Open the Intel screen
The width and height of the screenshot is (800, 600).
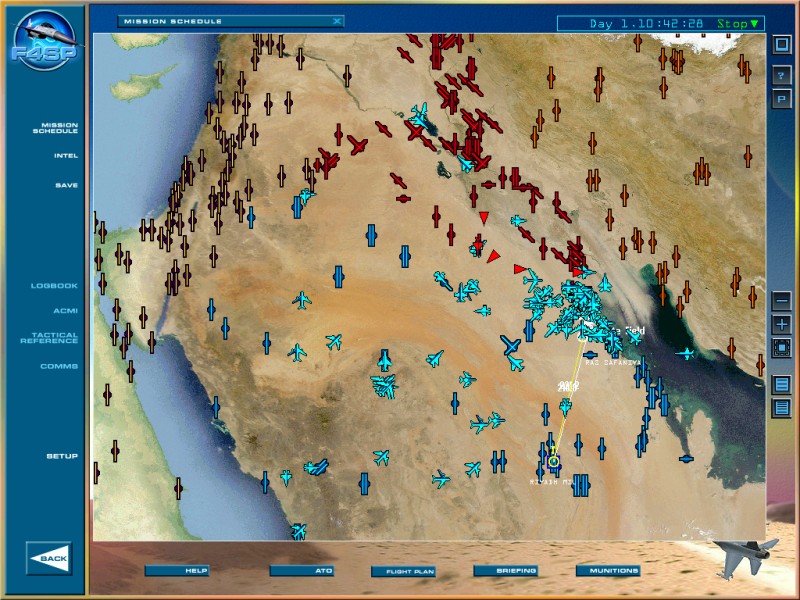point(66,156)
